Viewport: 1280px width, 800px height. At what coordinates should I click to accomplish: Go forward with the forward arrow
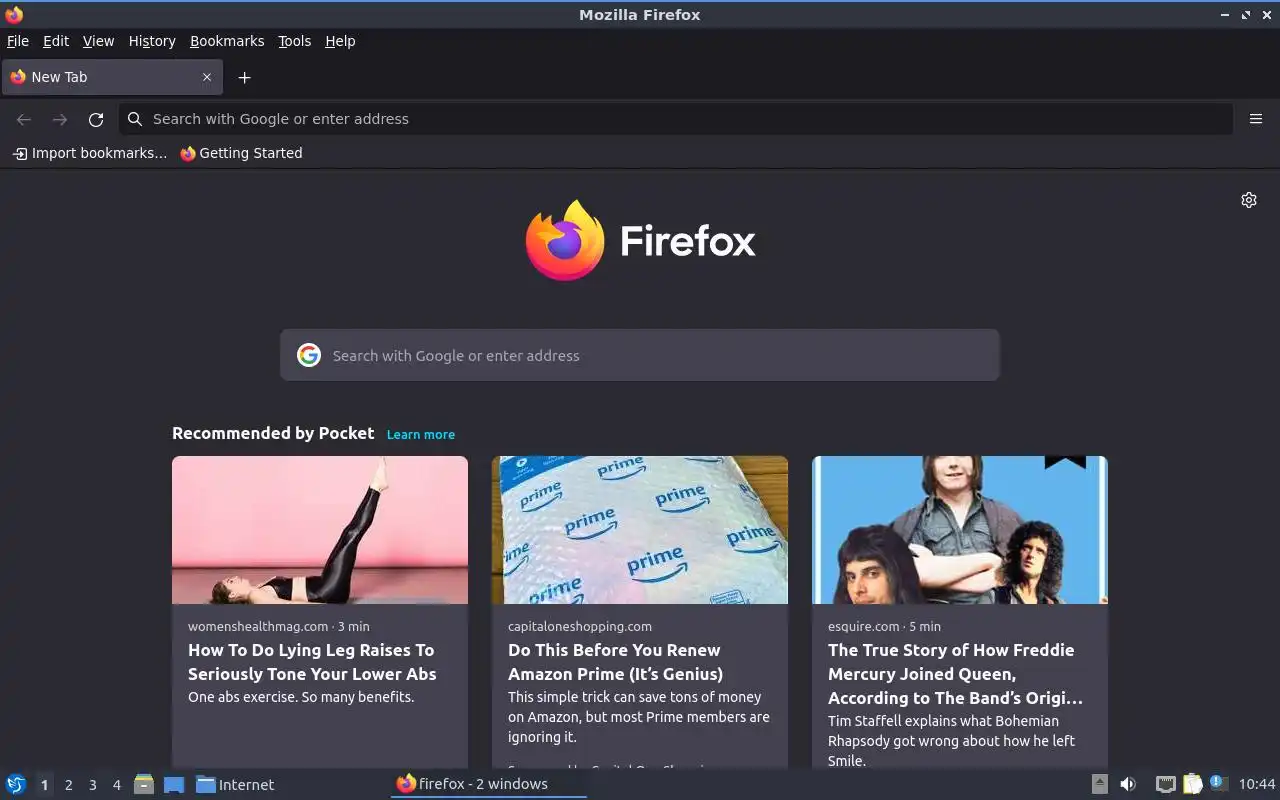point(60,119)
